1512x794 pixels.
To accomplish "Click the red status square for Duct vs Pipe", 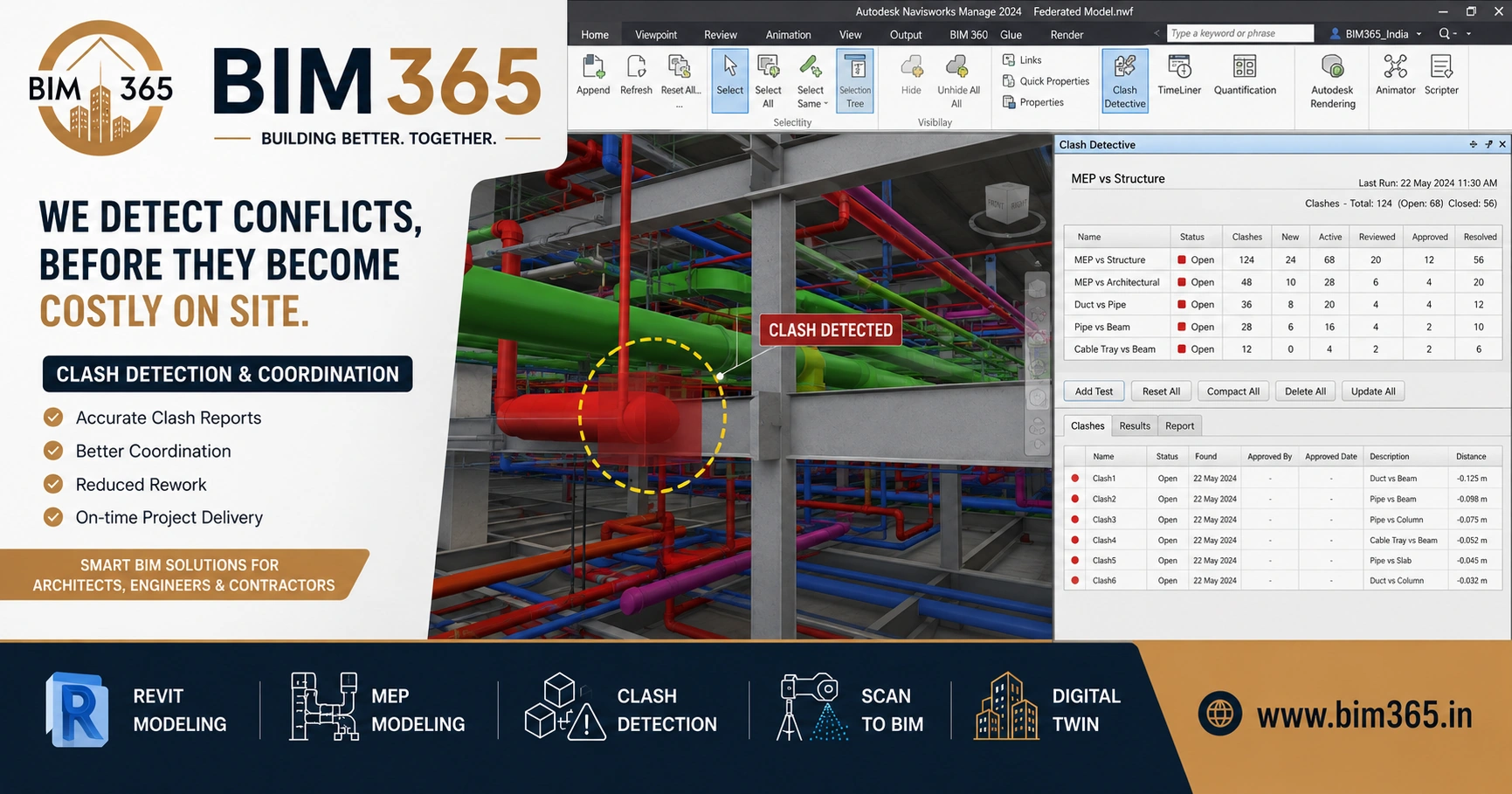I will coord(1181,305).
